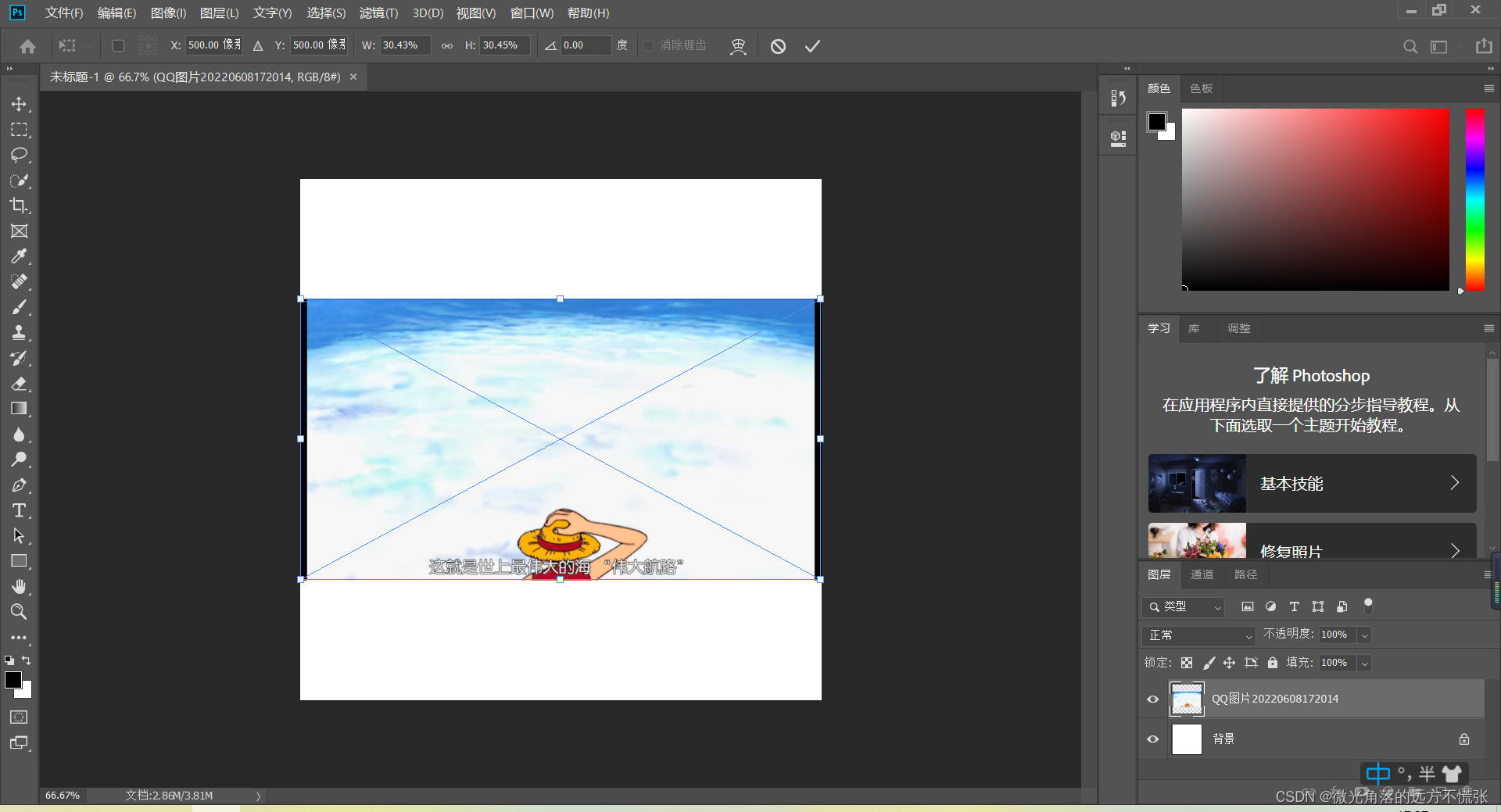The image size is (1501, 812).
Task: Select the Eyedropper tool
Action: point(19,256)
